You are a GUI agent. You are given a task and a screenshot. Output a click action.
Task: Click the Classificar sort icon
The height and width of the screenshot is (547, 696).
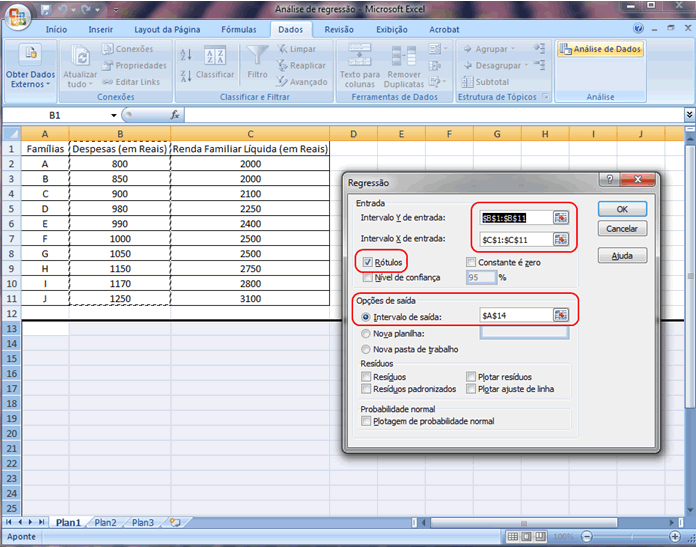[215, 57]
